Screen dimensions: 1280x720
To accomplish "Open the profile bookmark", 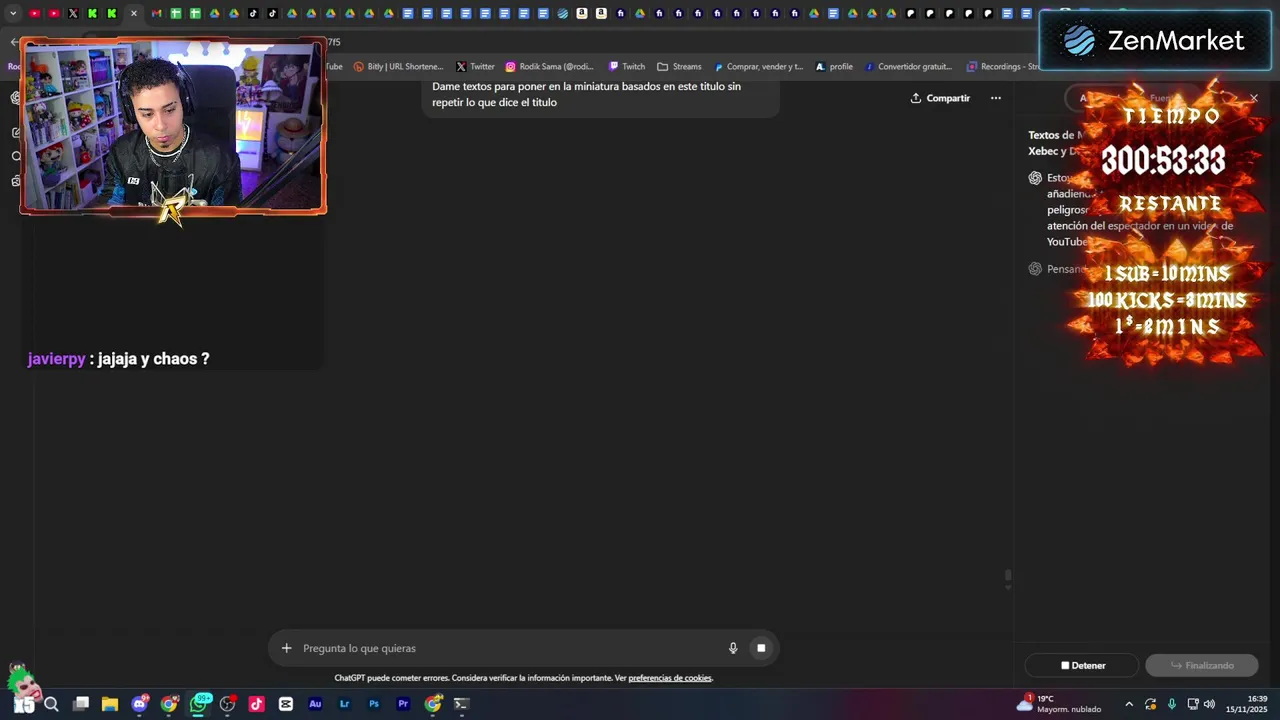I will click(834, 67).
